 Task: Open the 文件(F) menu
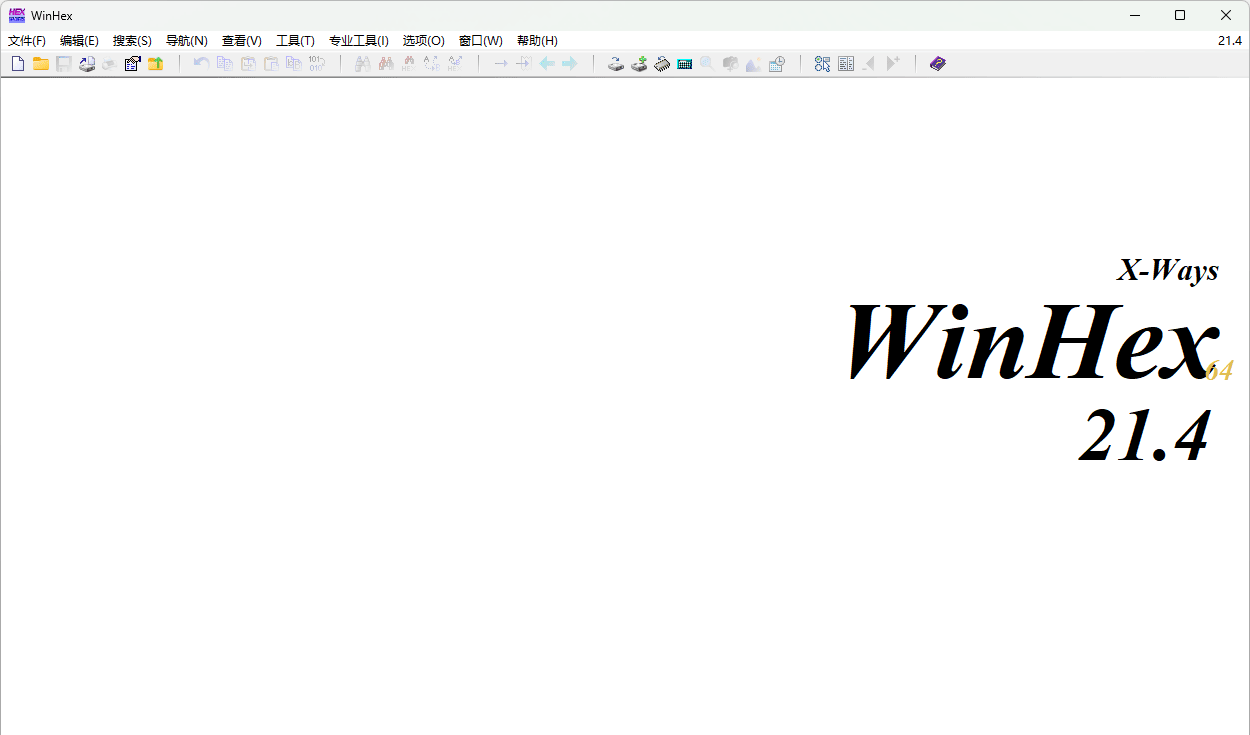pyautogui.click(x=27, y=41)
